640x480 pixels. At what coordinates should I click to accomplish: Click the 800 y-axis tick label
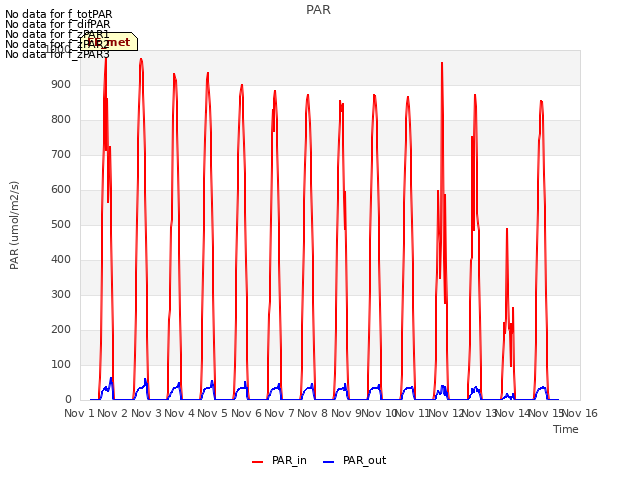tap(61, 120)
